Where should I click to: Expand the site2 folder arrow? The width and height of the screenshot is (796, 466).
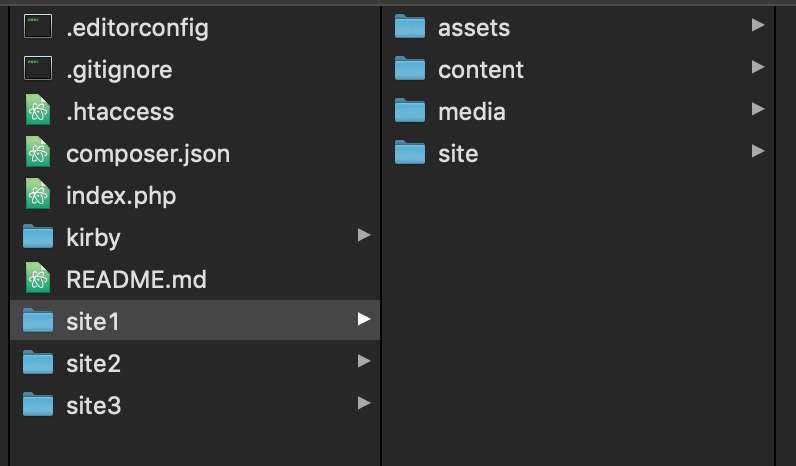point(364,362)
